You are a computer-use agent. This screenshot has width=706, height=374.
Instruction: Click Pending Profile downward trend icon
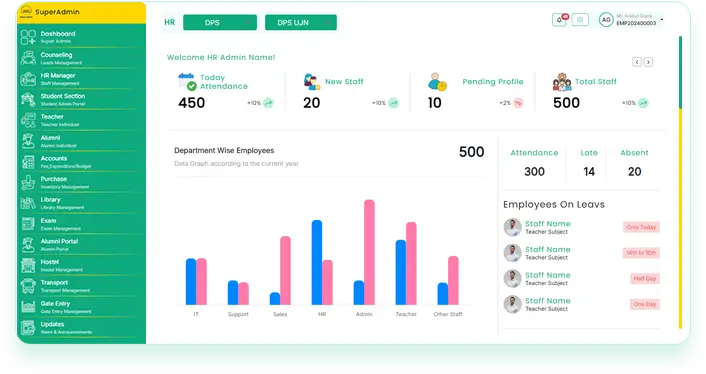click(518, 103)
